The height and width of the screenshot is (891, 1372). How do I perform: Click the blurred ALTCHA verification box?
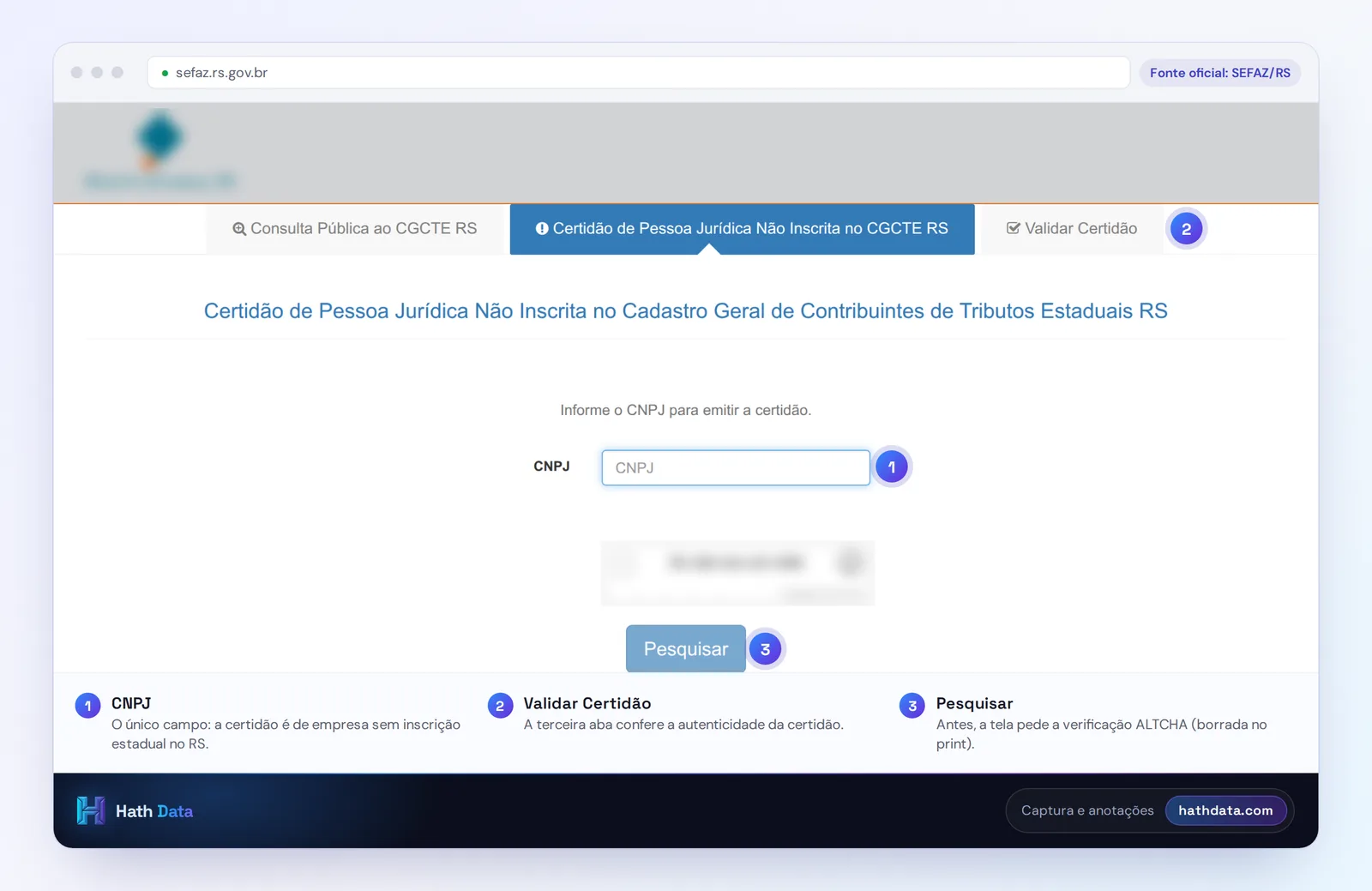(737, 573)
